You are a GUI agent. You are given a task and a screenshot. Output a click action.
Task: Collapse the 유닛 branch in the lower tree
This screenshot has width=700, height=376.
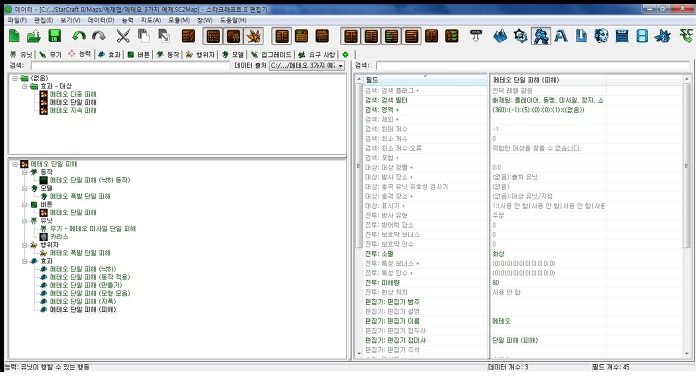tap(25, 221)
